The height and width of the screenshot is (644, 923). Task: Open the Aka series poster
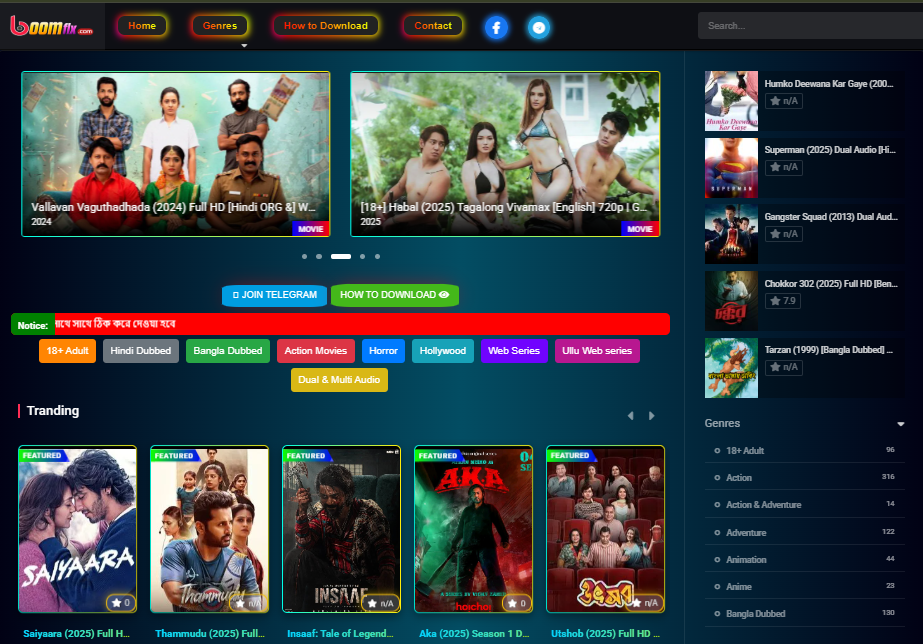coord(473,529)
